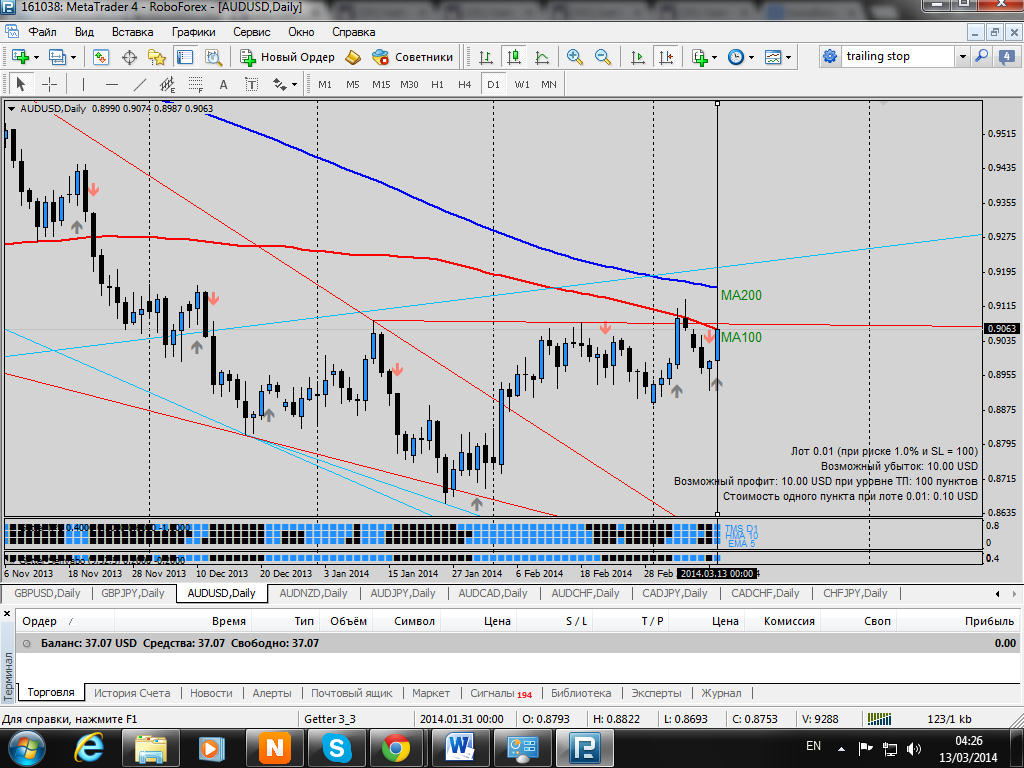Viewport: 1024px width, 768px height.
Task: Toggle the Terminal panel icon
Action: click(x=185, y=57)
